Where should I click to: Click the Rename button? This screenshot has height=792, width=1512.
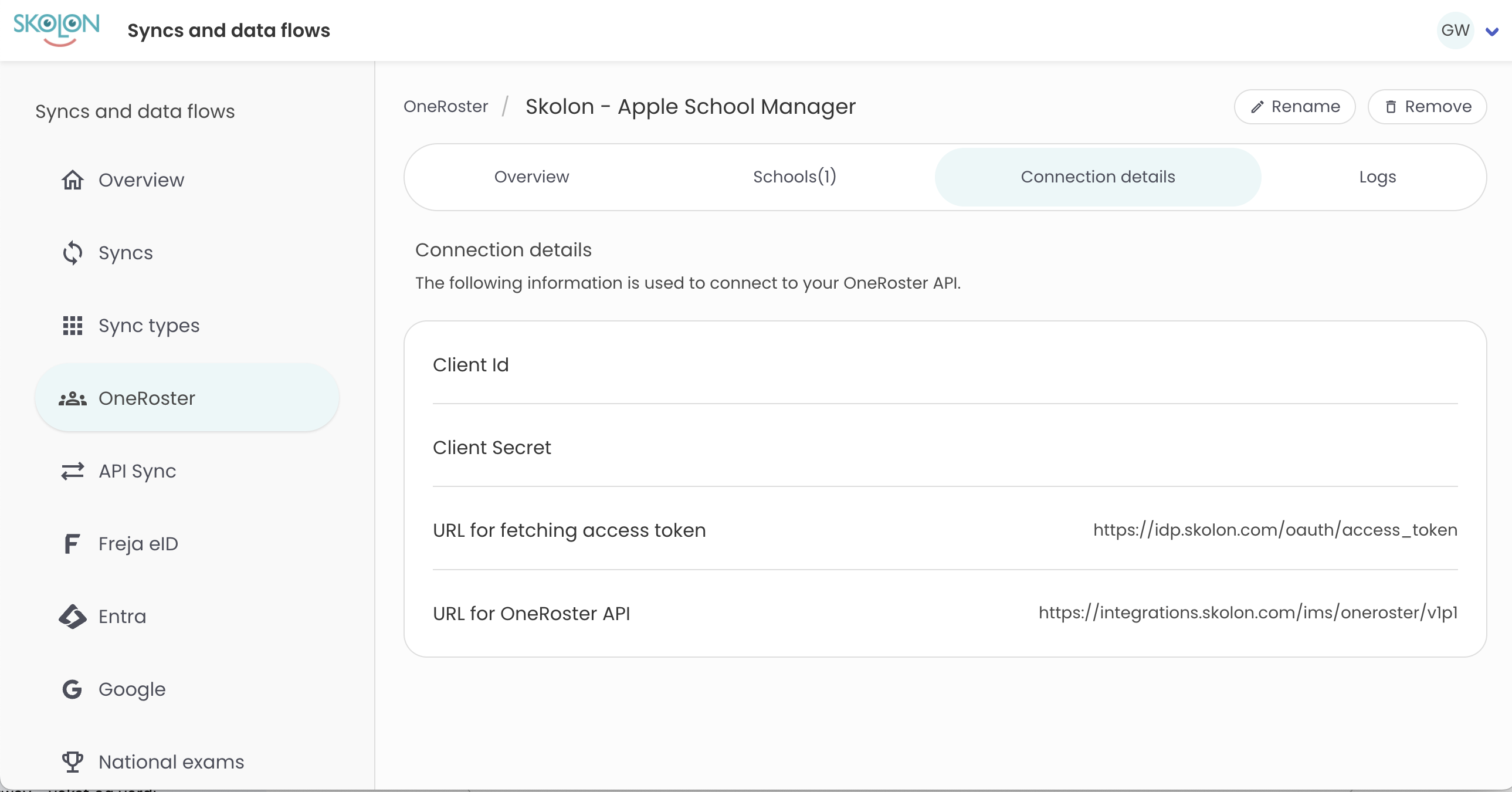click(1294, 107)
